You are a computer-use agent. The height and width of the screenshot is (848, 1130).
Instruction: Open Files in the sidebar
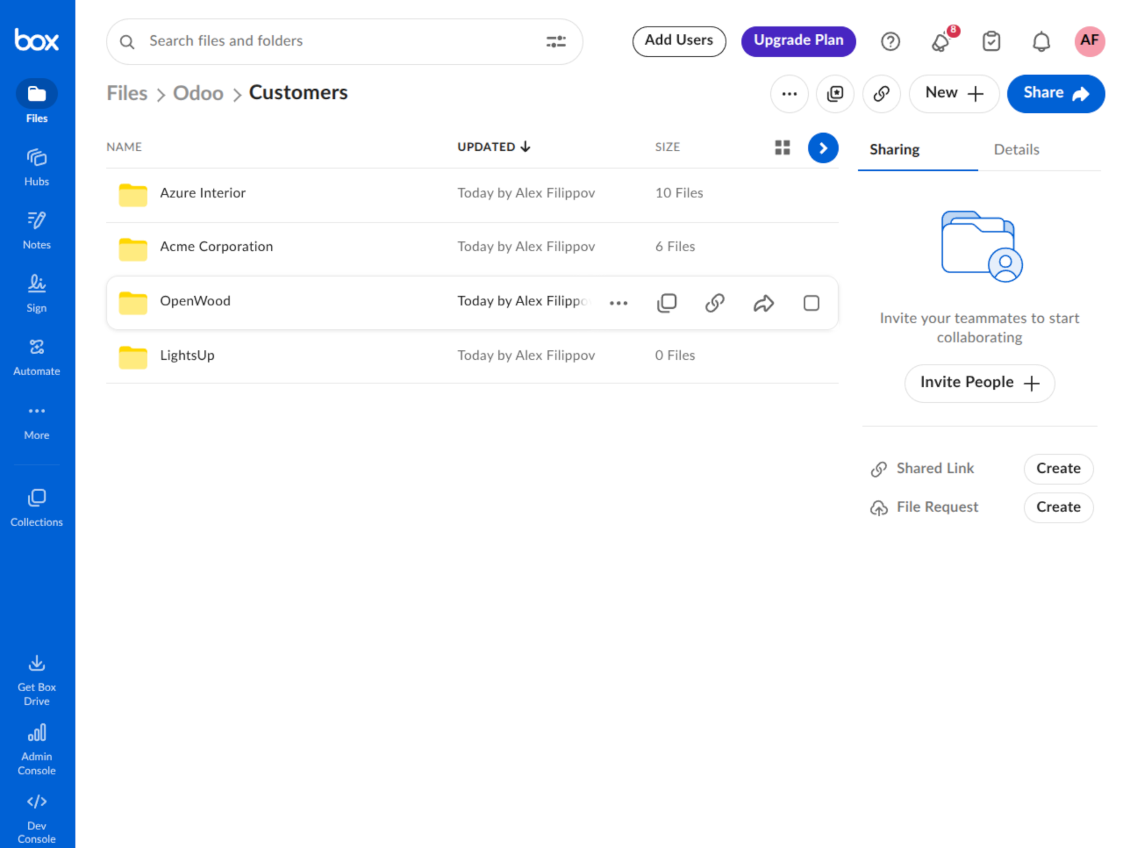[x=37, y=102]
